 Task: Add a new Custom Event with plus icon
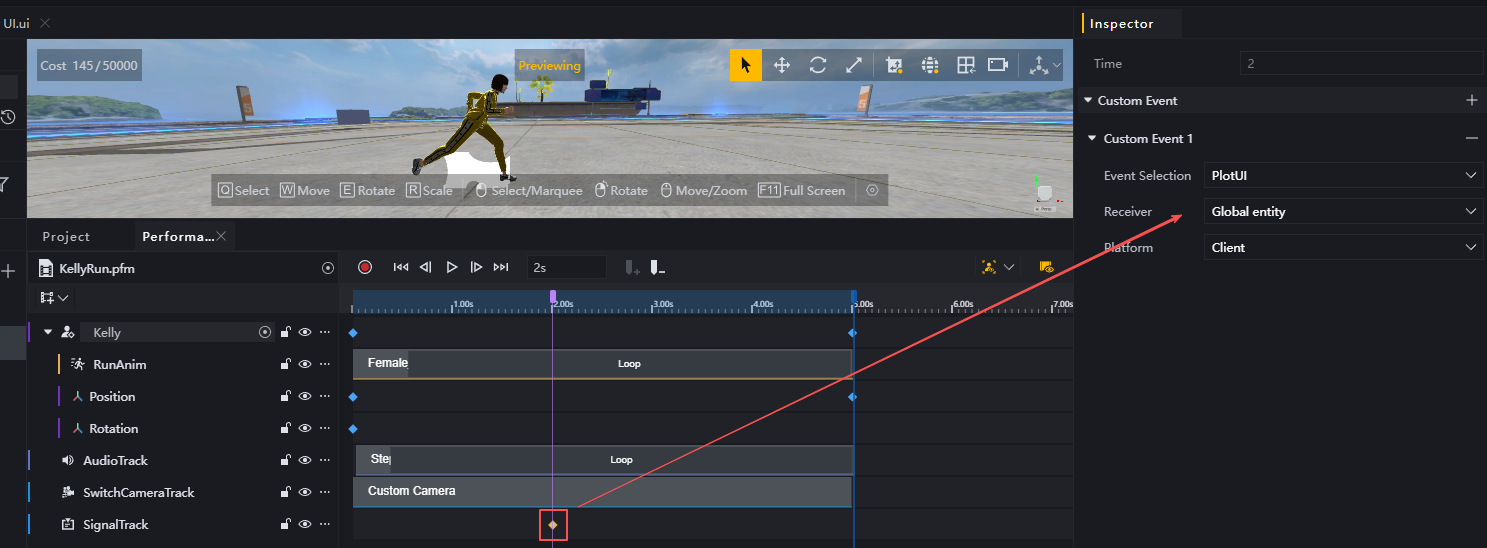(1471, 100)
